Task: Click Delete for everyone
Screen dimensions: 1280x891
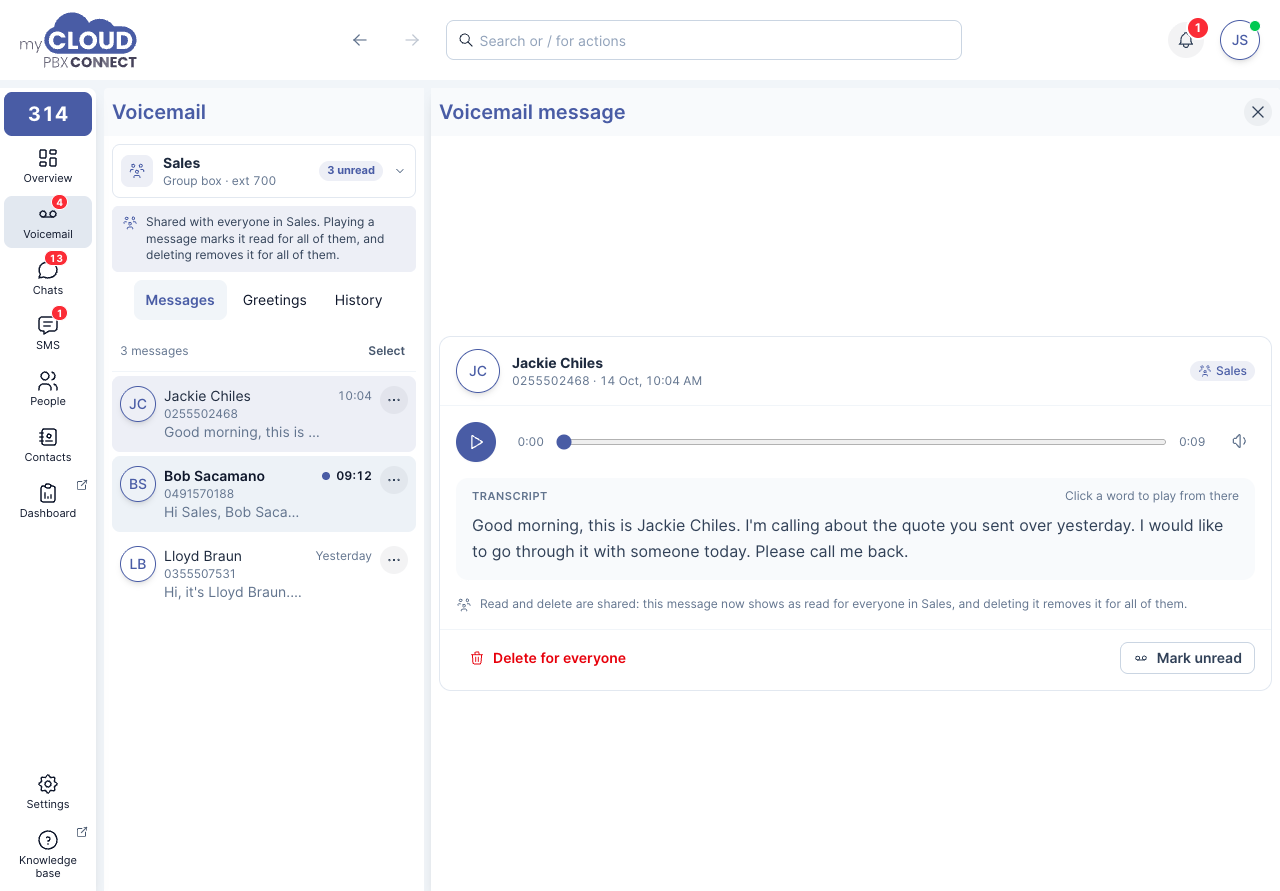Action: 548,658
